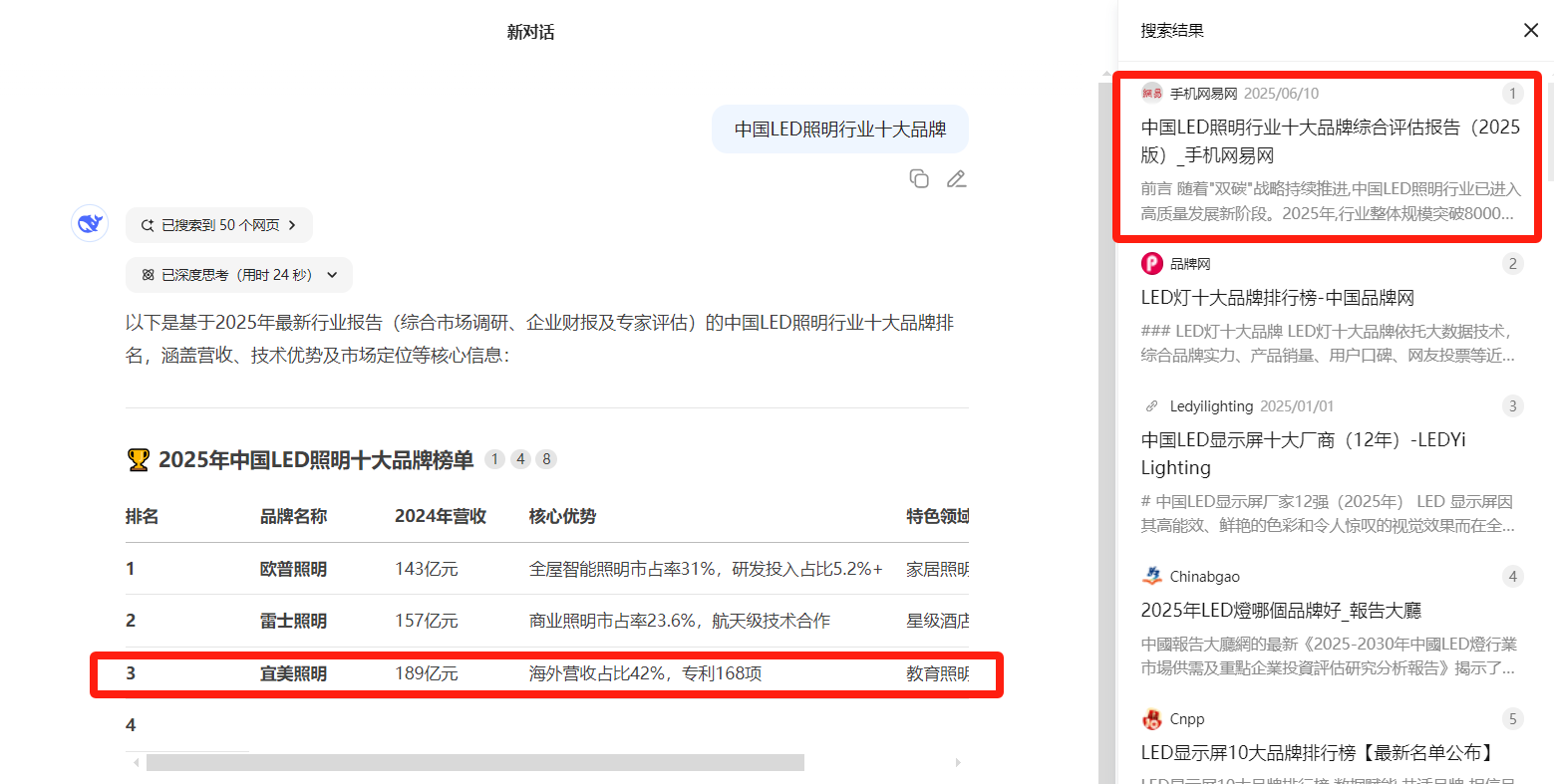This screenshot has width=1554, height=784.
Task: Click citation badge 1 beside the heading
Action: pos(494,459)
